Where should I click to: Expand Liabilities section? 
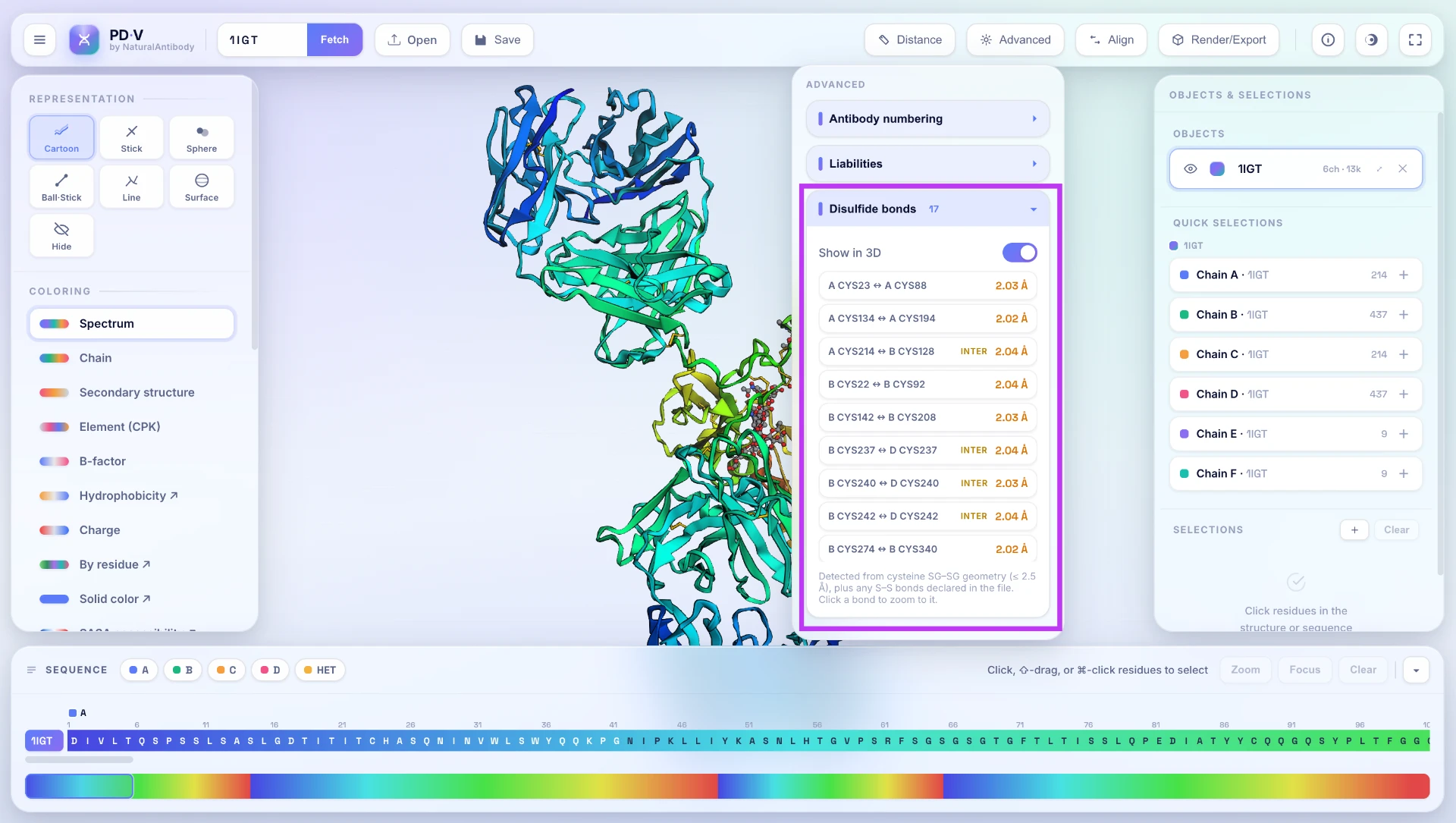pyautogui.click(x=927, y=163)
